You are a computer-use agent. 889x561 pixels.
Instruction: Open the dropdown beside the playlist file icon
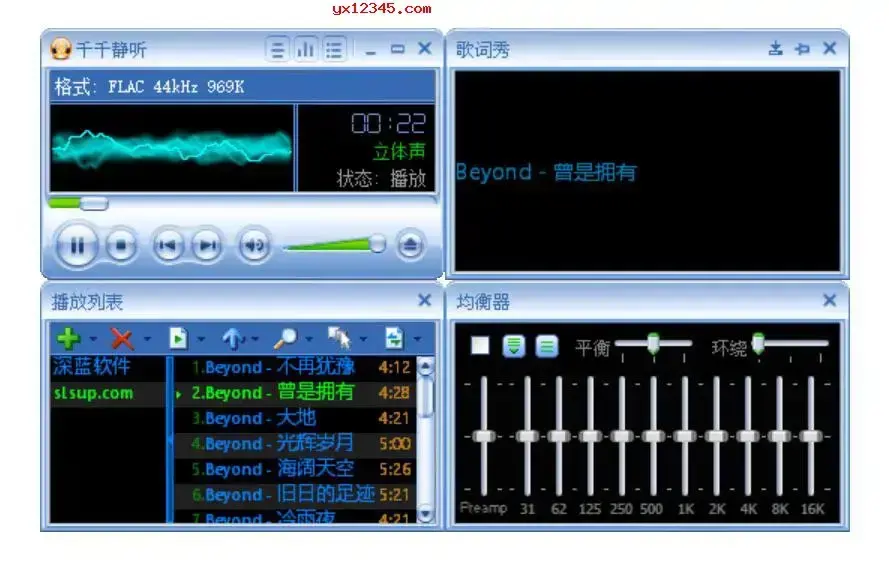pos(201,339)
